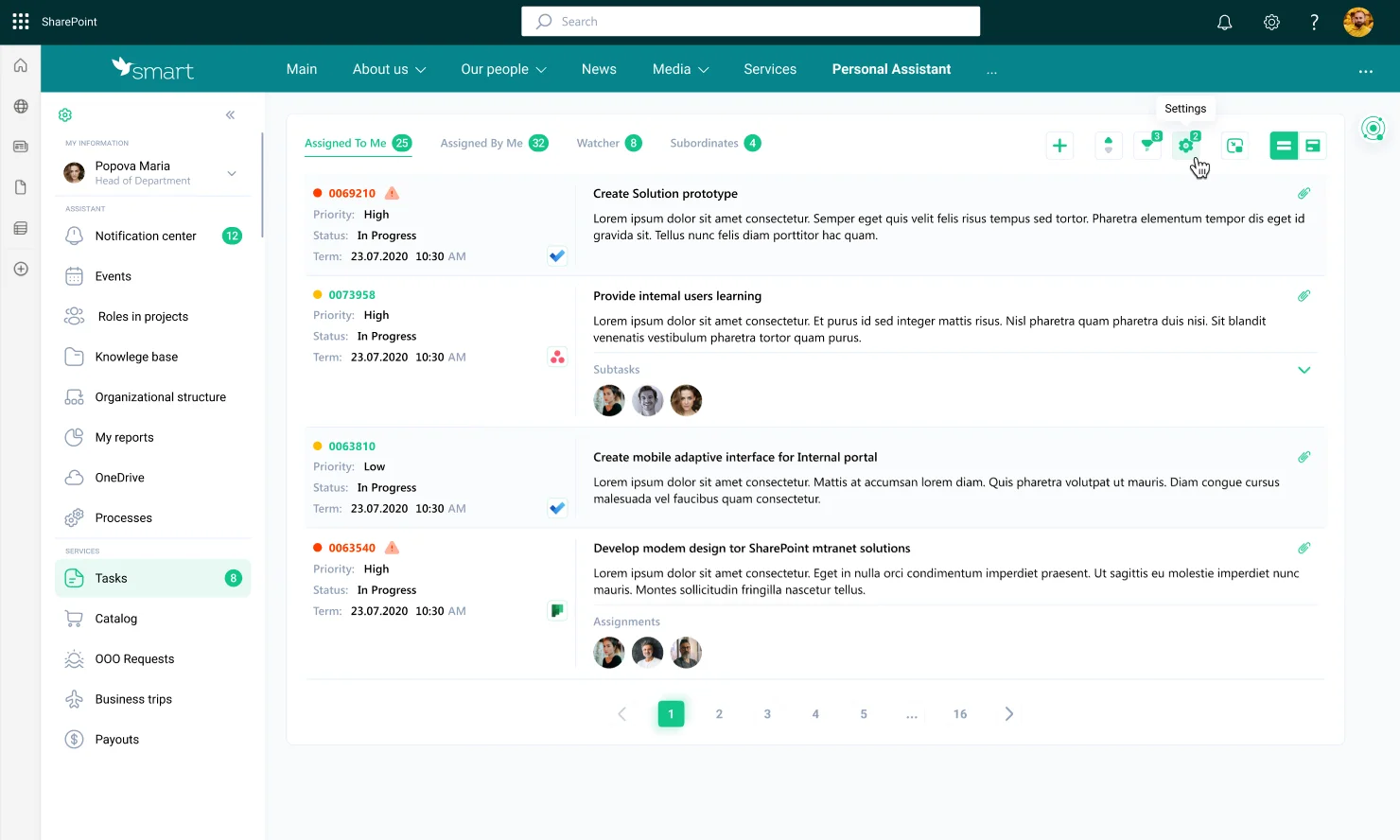
Task: Open header more options ellipsis
Action: 1365,71
